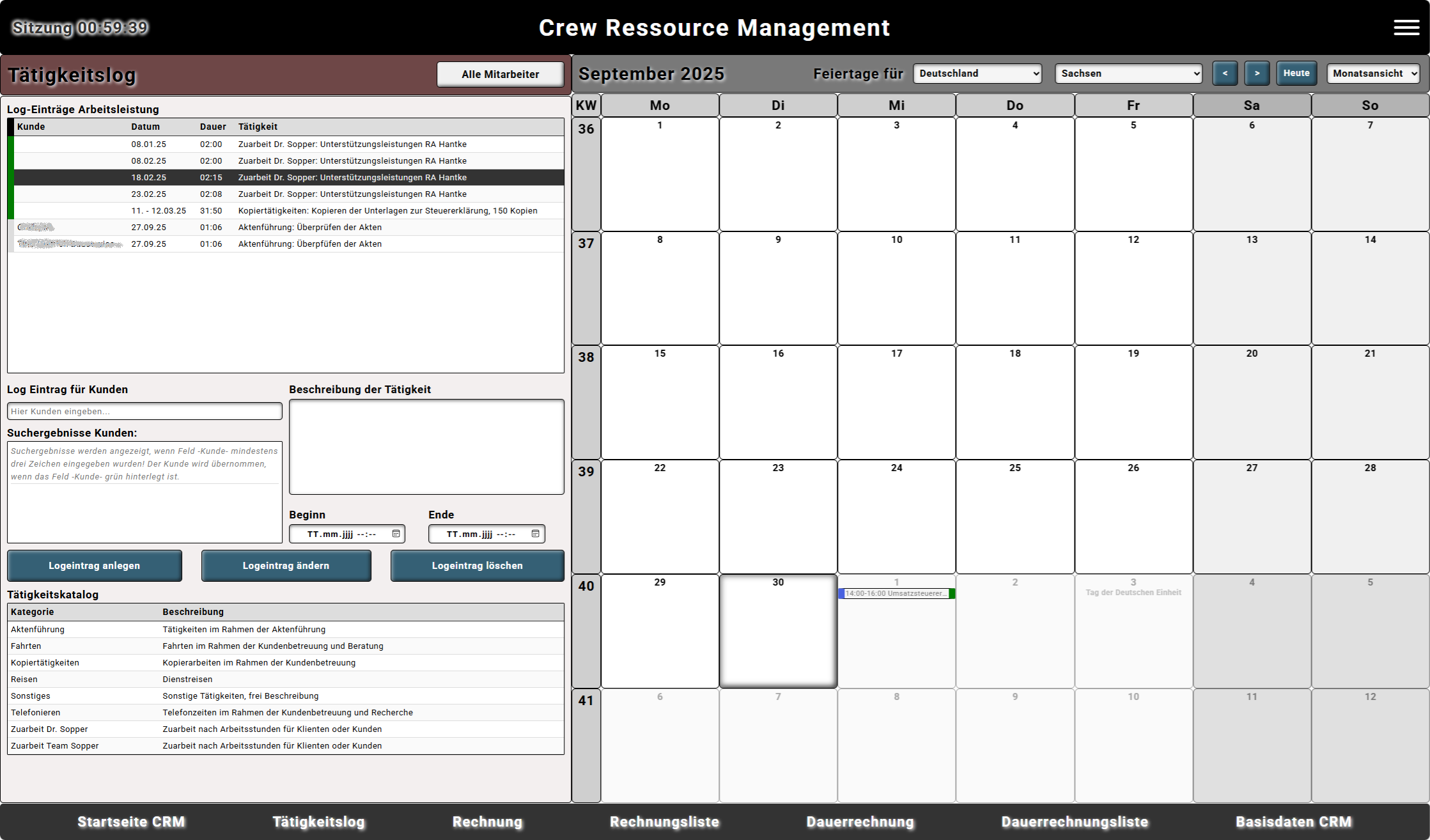This screenshot has width=1430, height=840.
Task: Switch to the Rechnungsliste tab
Action: 664,821
